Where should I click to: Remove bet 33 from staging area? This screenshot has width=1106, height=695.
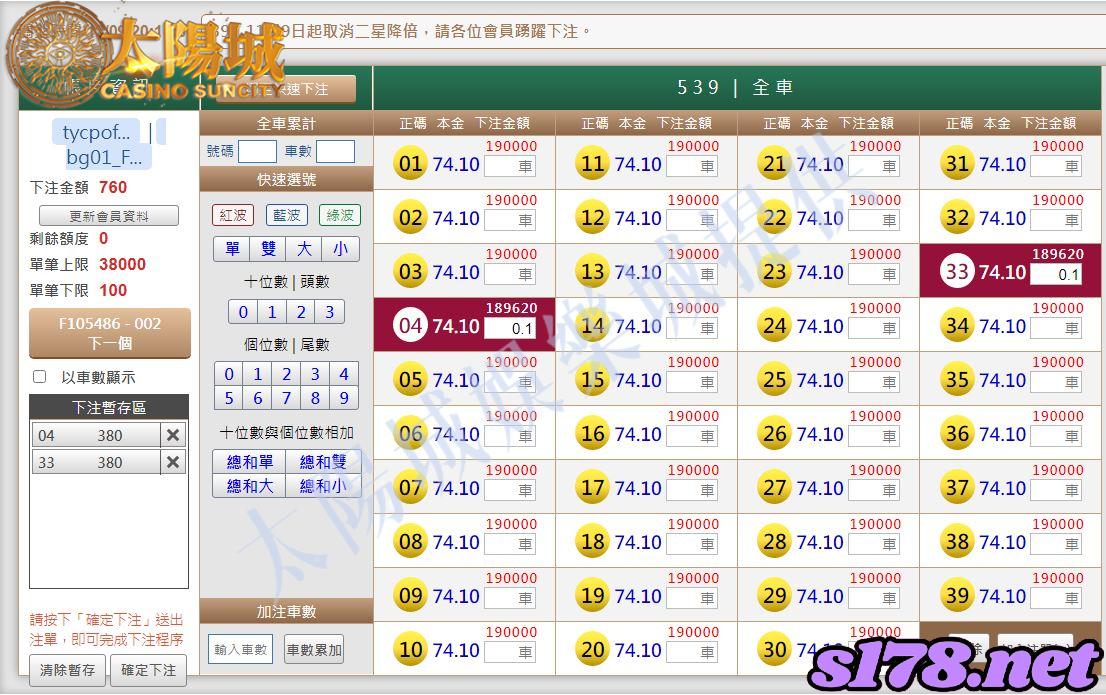point(173,462)
